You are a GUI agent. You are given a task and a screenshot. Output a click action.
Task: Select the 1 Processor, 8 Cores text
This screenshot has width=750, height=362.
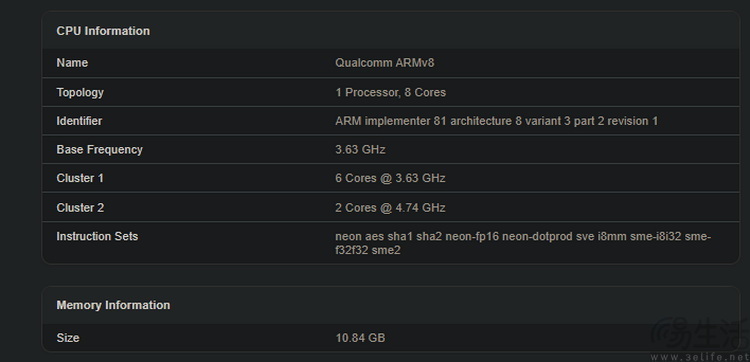point(390,92)
